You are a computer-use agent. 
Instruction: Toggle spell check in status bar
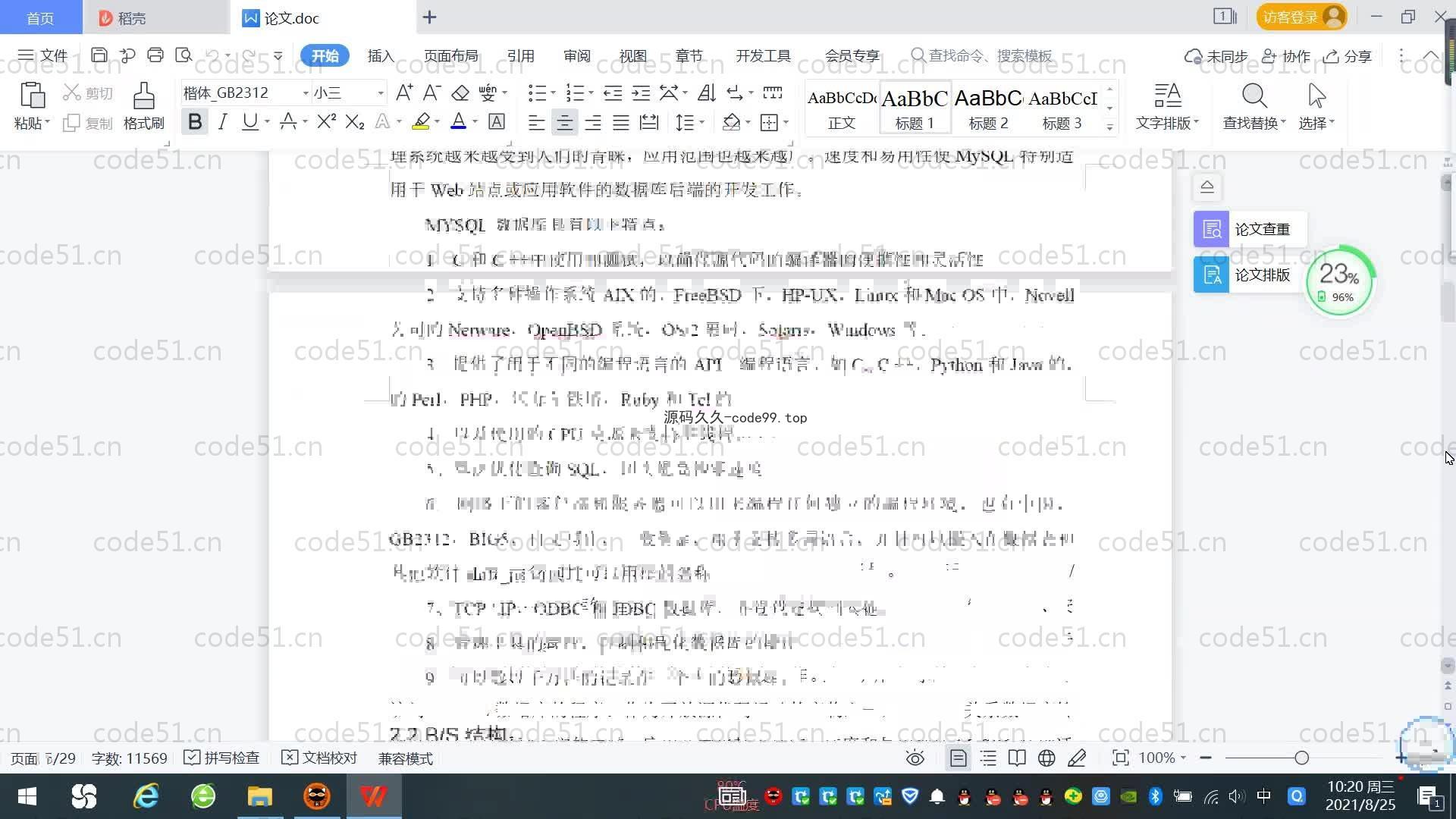221,758
